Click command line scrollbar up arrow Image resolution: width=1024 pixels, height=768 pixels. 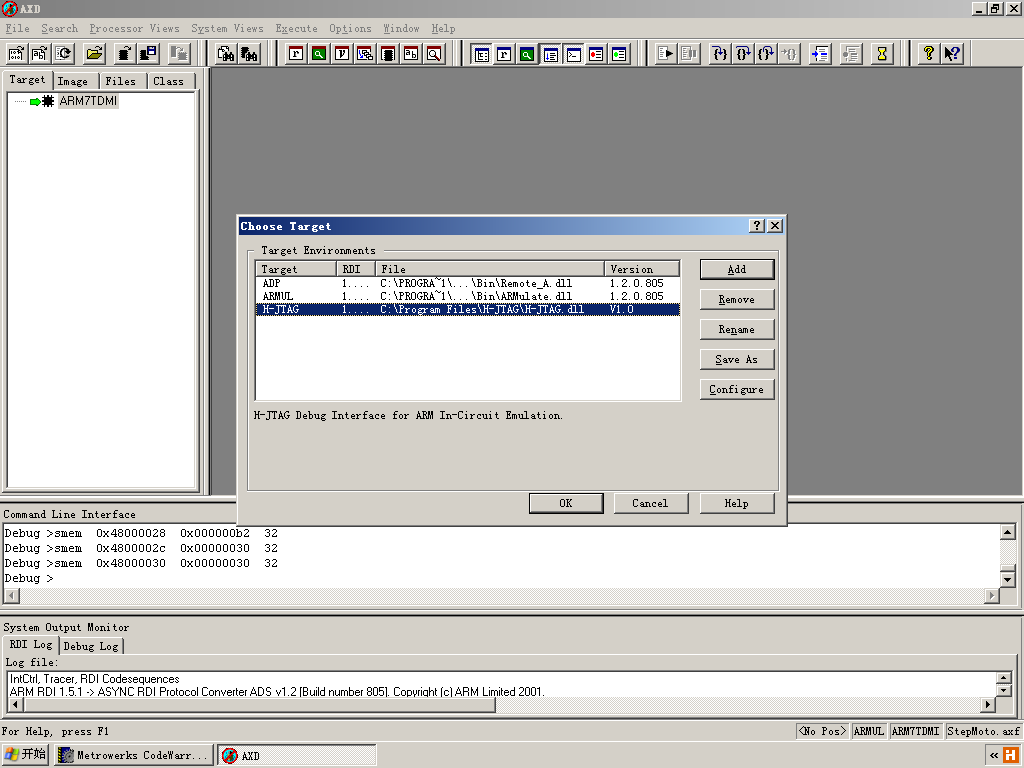[1008, 532]
